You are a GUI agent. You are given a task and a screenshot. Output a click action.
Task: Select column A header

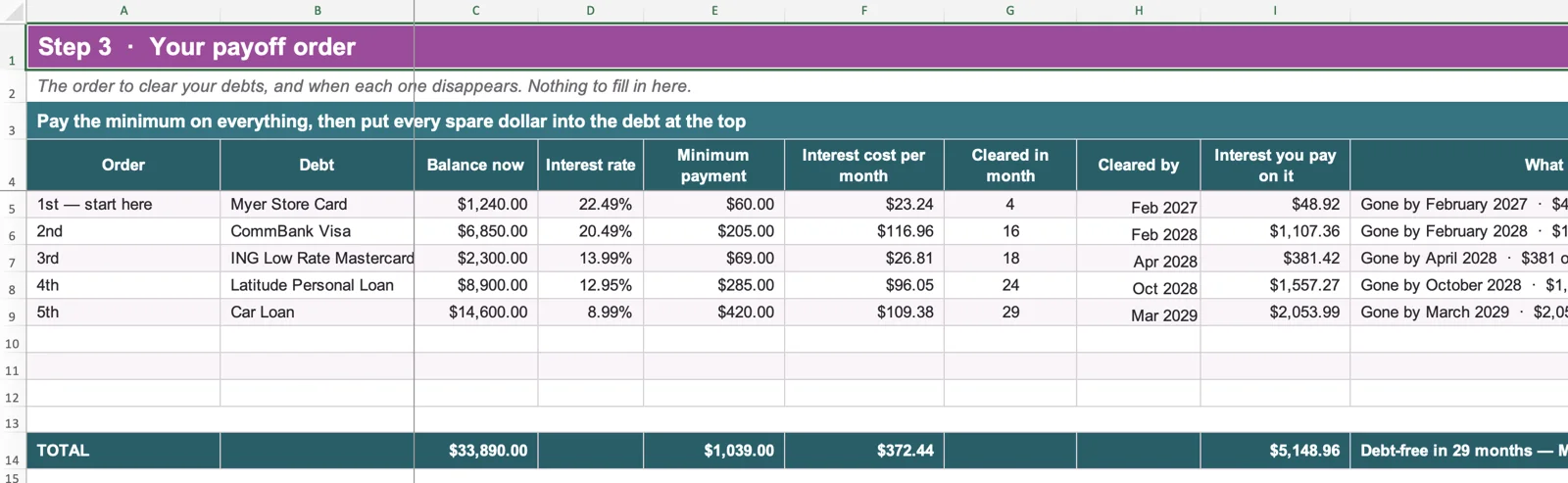[x=123, y=11]
